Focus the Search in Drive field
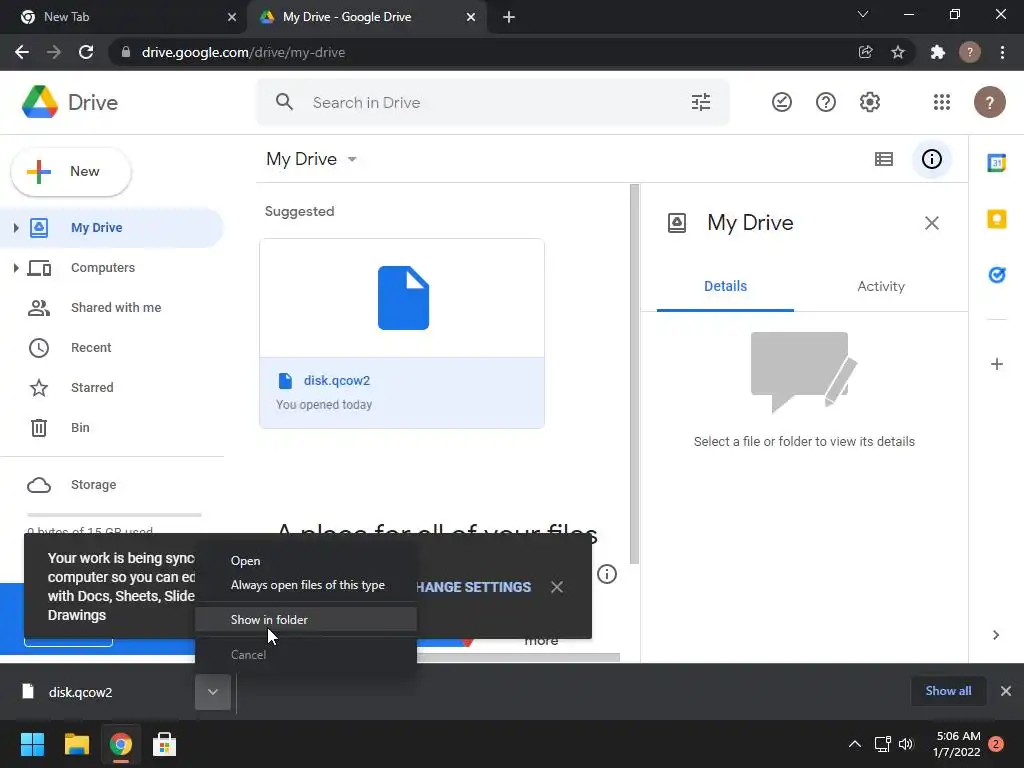Screen dimensions: 1024x768 [x=493, y=102]
